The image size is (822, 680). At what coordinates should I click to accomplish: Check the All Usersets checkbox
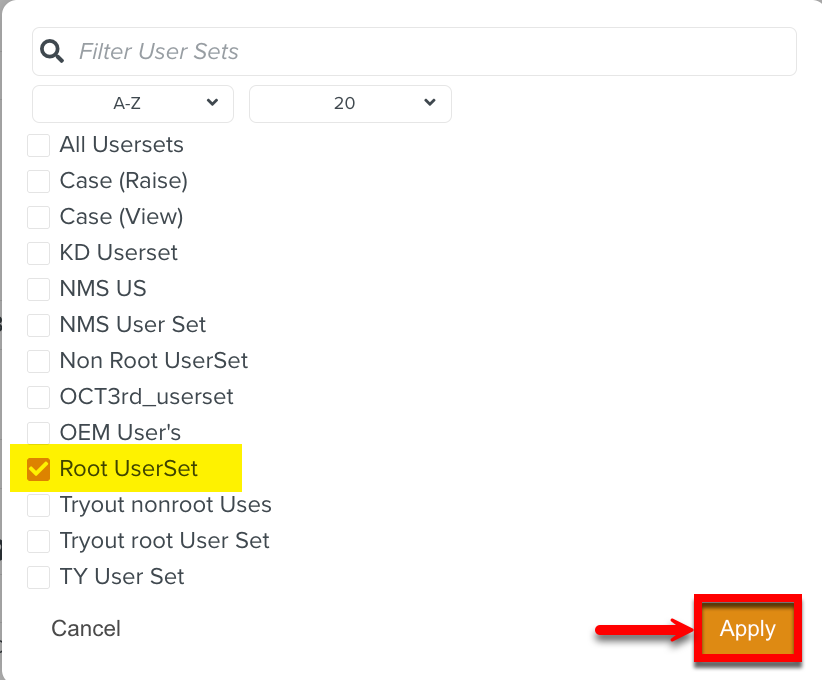point(39,145)
